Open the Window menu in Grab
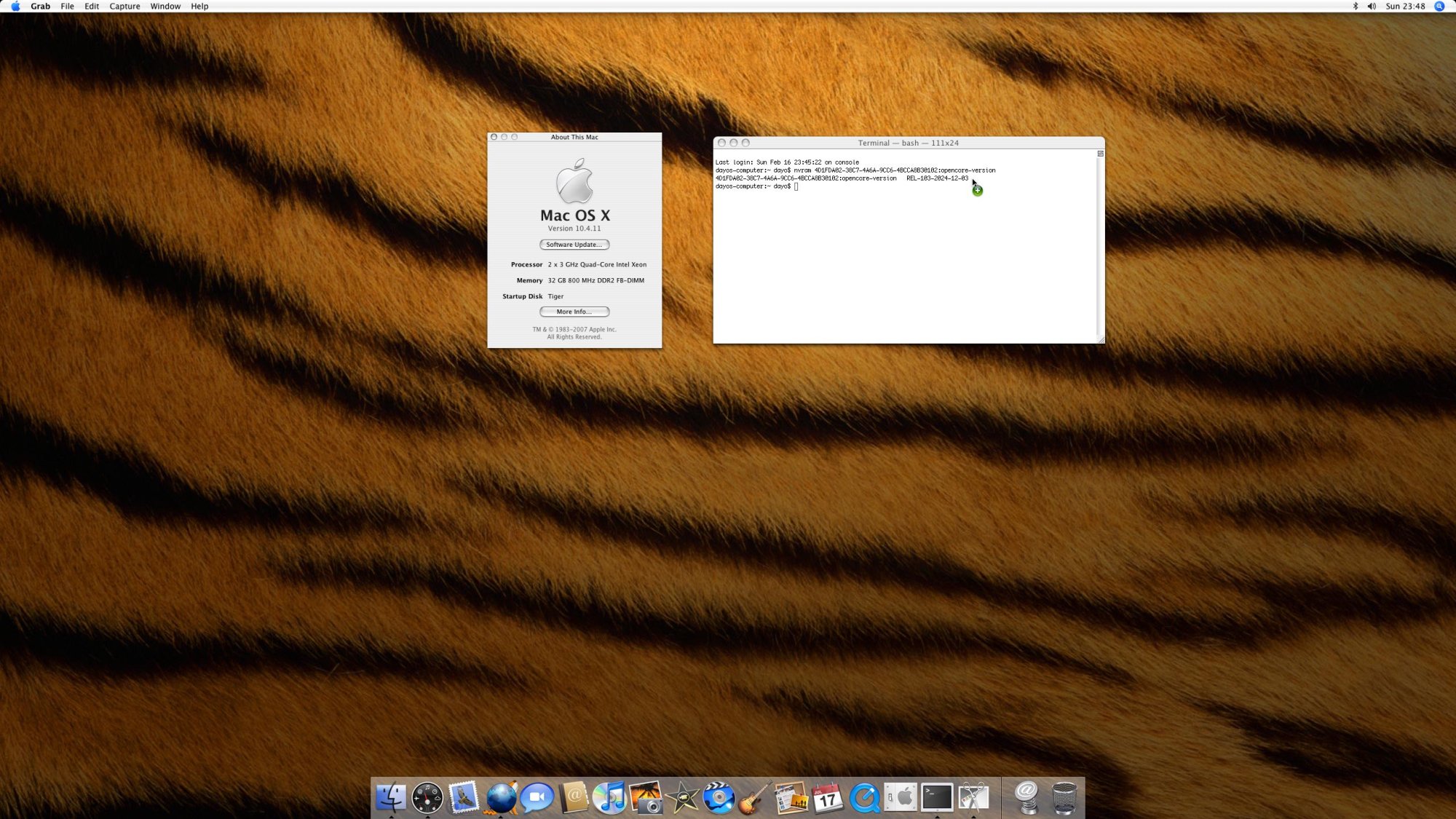The height and width of the screenshot is (819, 1456). (x=165, y=7)
